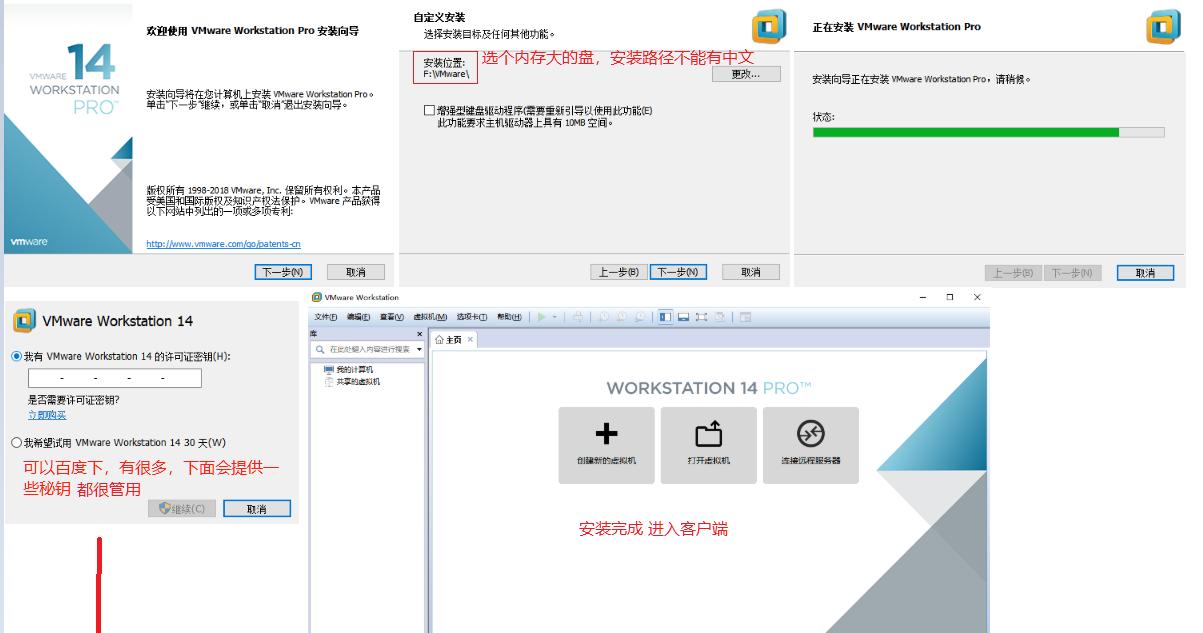This screenshot has height=633, width=1203.
Task: Open the 帮助(H) menu
Action: tap(509, 317)
